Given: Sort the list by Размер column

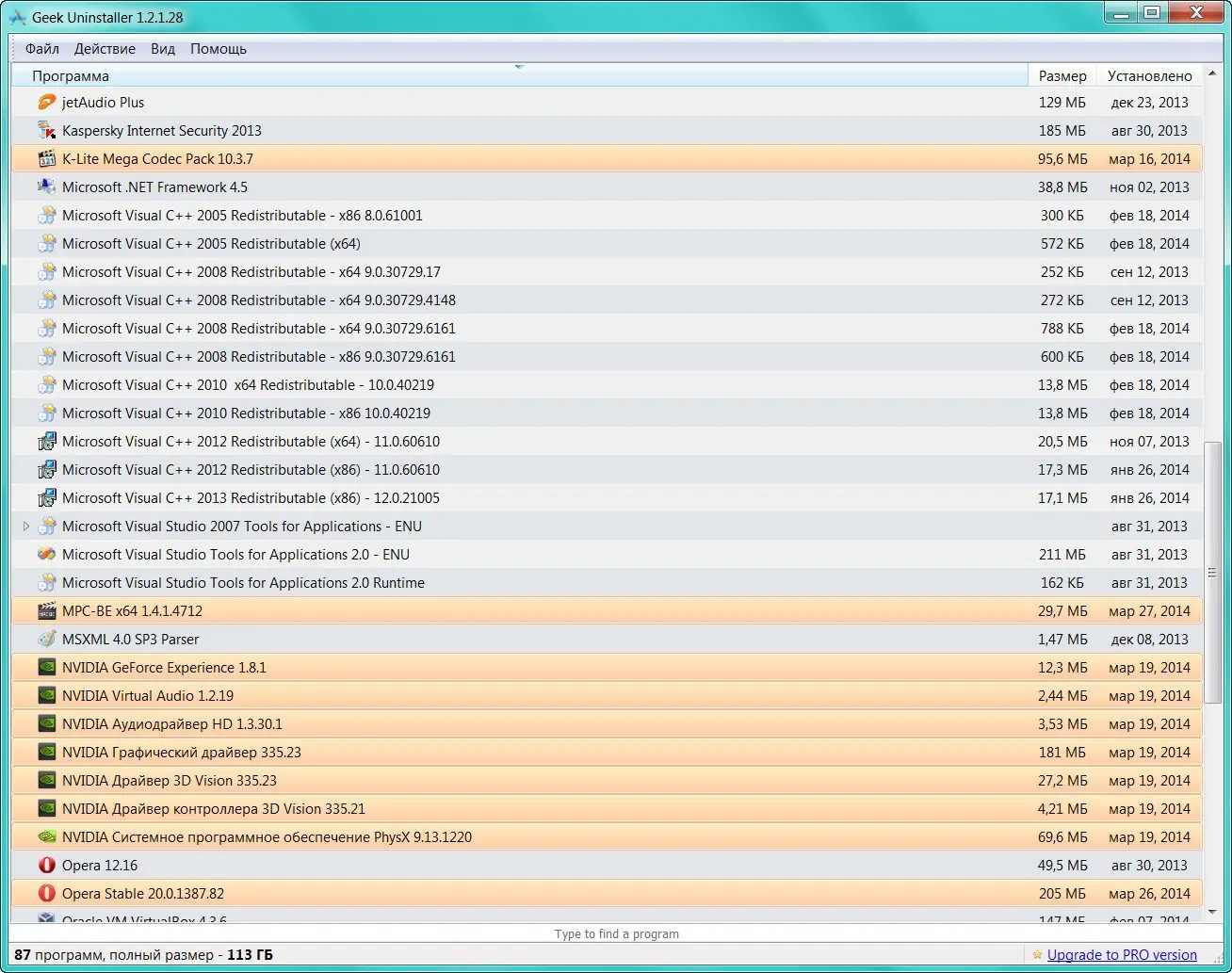Looking at the screenshot, I should pos(1062,75).
